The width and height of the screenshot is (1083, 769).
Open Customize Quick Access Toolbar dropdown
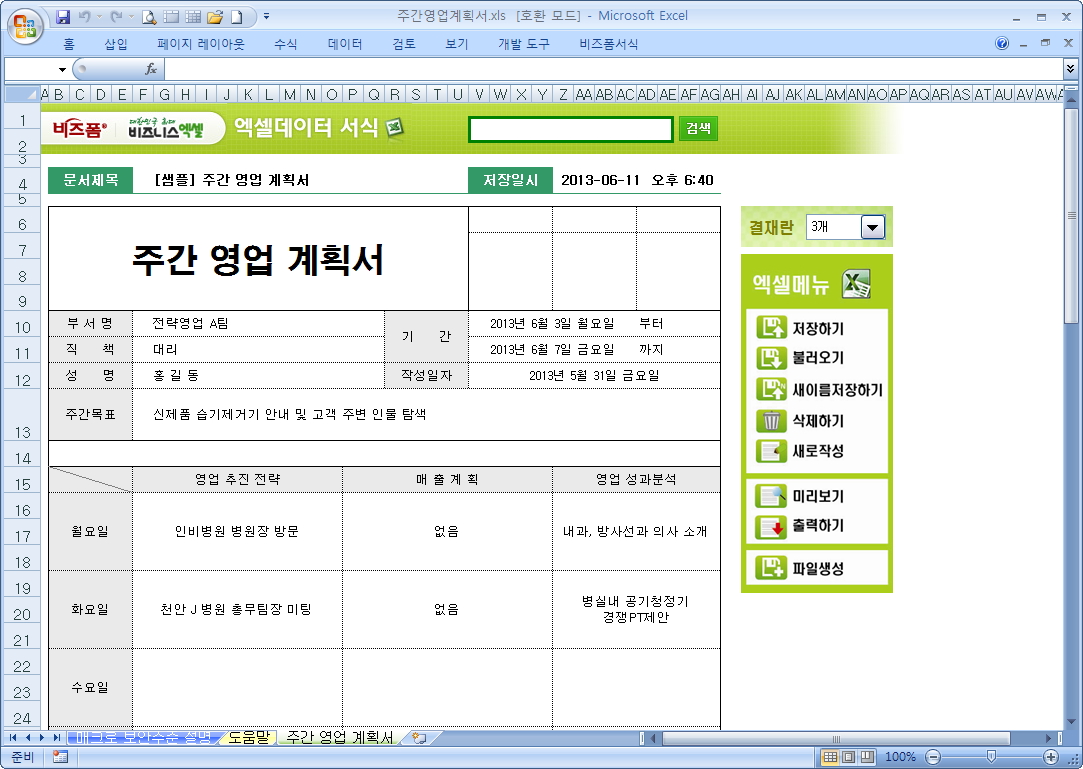pos(267,17)
